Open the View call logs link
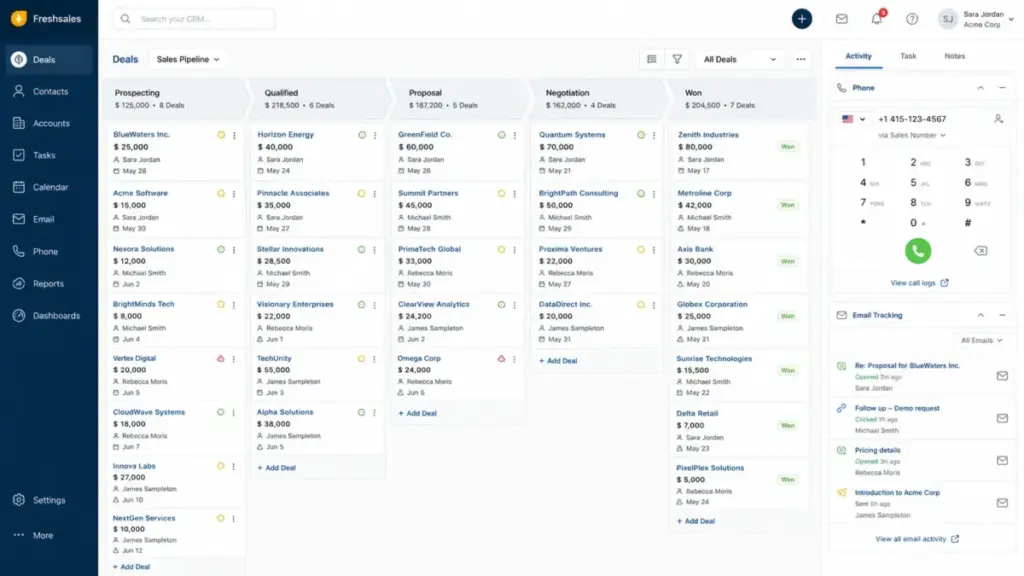Viewport: 1024px width, 576px height. point(919,283)
